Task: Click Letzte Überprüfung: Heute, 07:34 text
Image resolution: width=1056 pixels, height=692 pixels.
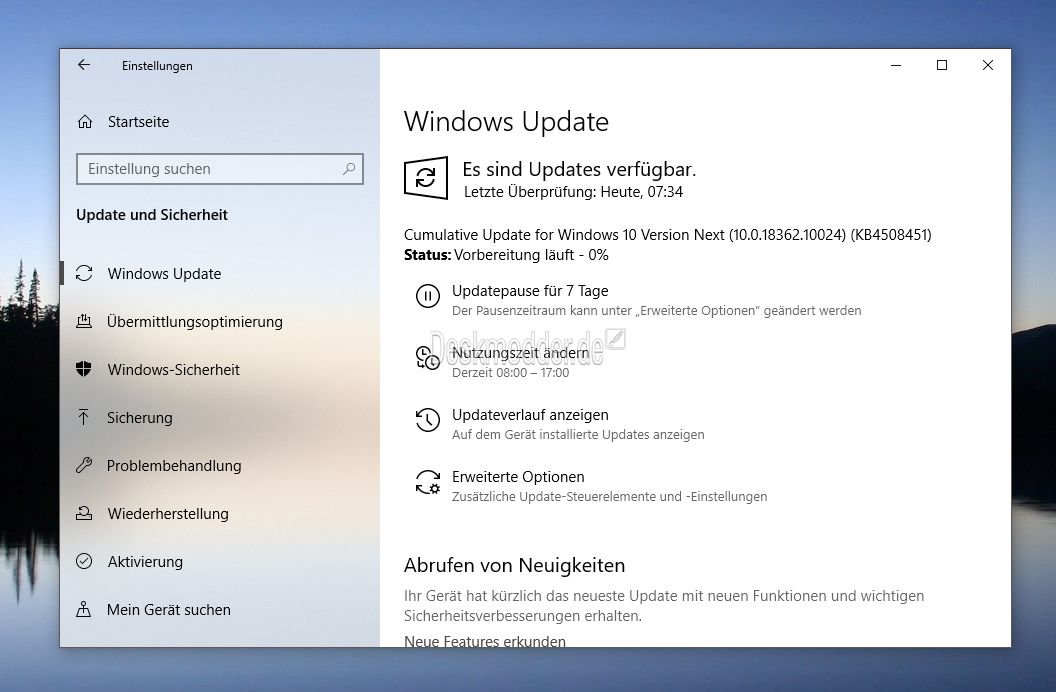Action: tap(574, 192)
